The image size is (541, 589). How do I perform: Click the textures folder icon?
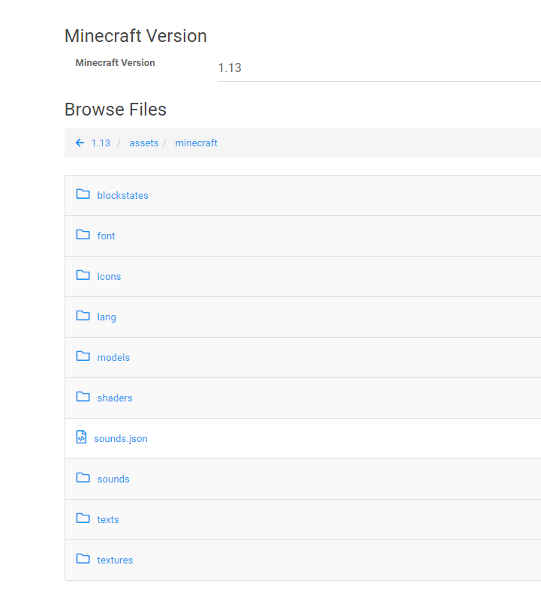[x=83, y=559]
